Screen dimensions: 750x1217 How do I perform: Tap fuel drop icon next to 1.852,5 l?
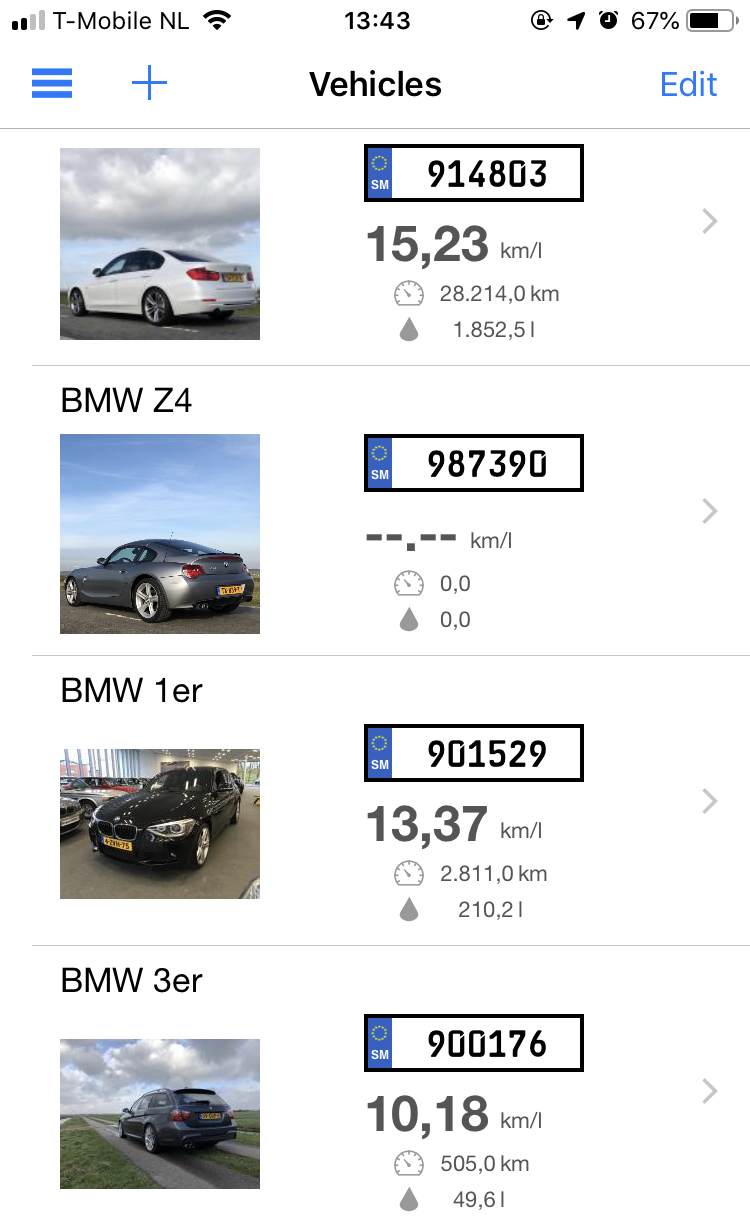409,329
